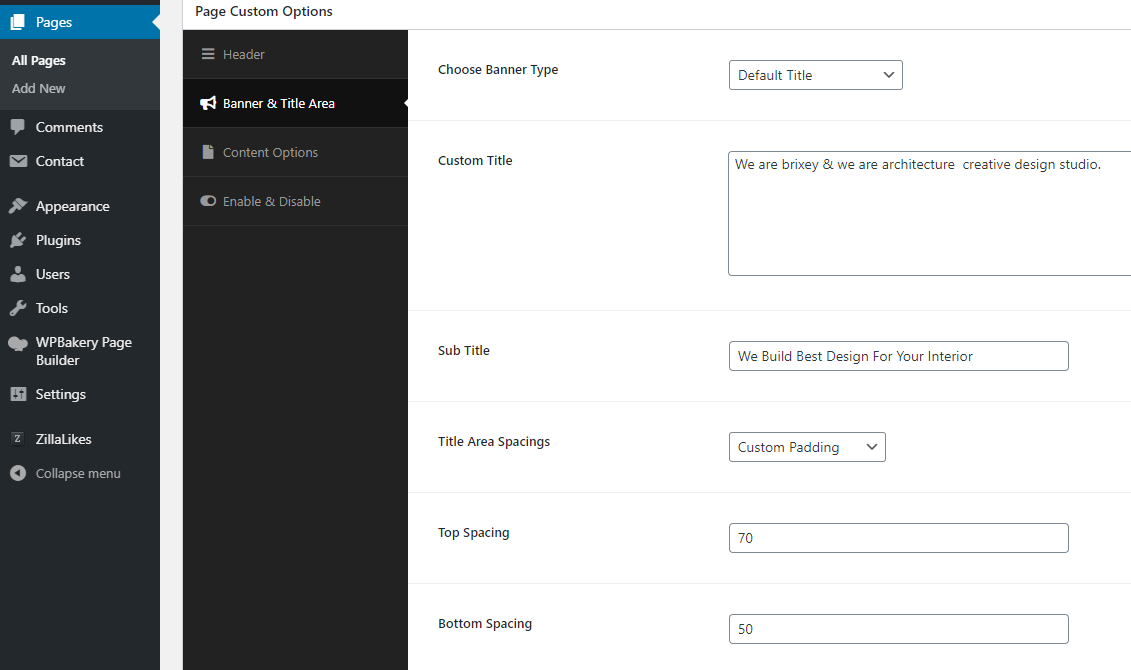
Task: Click the Settings sliders icon
Action: click(x=18, y=394)
